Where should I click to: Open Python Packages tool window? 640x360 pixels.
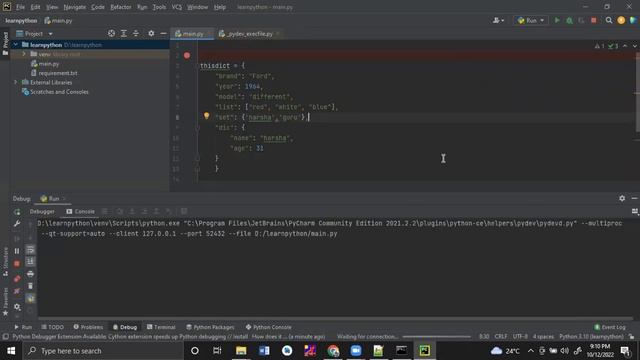point(210,327)
